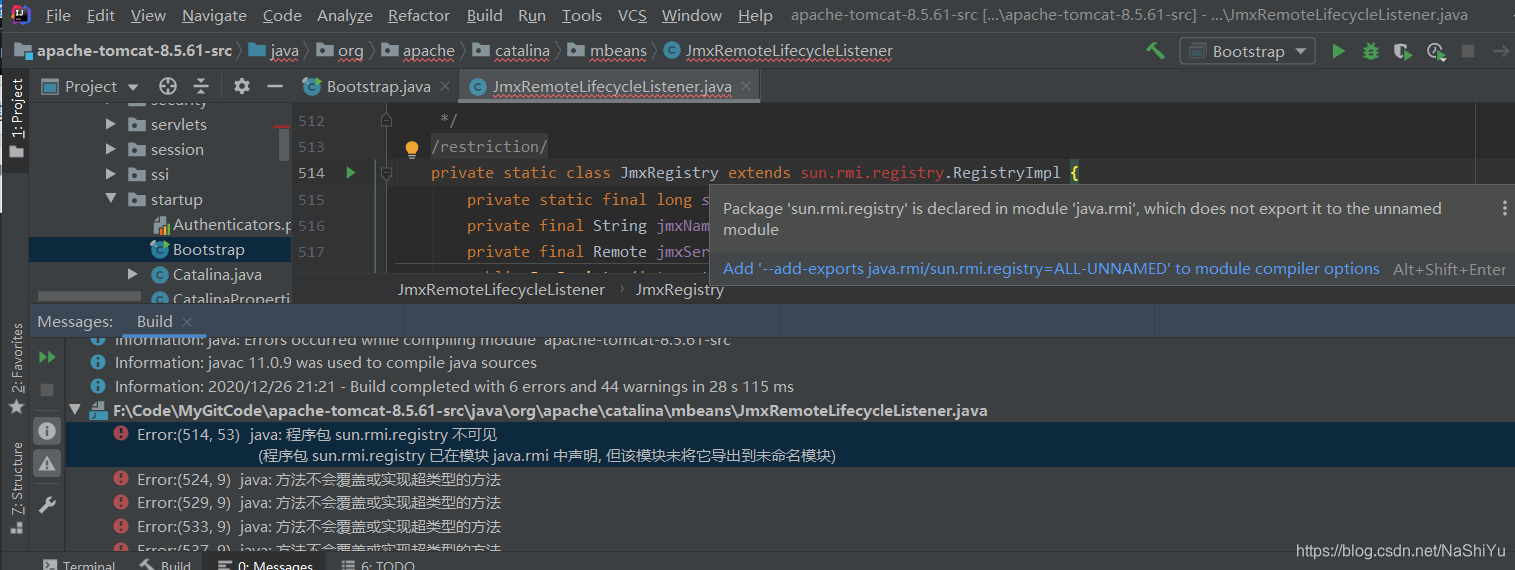Viewport: 1515px width, 570px height.
Task: Click the 'javac 11.0.9 was used' information row
Action: [x=313, y=363]
